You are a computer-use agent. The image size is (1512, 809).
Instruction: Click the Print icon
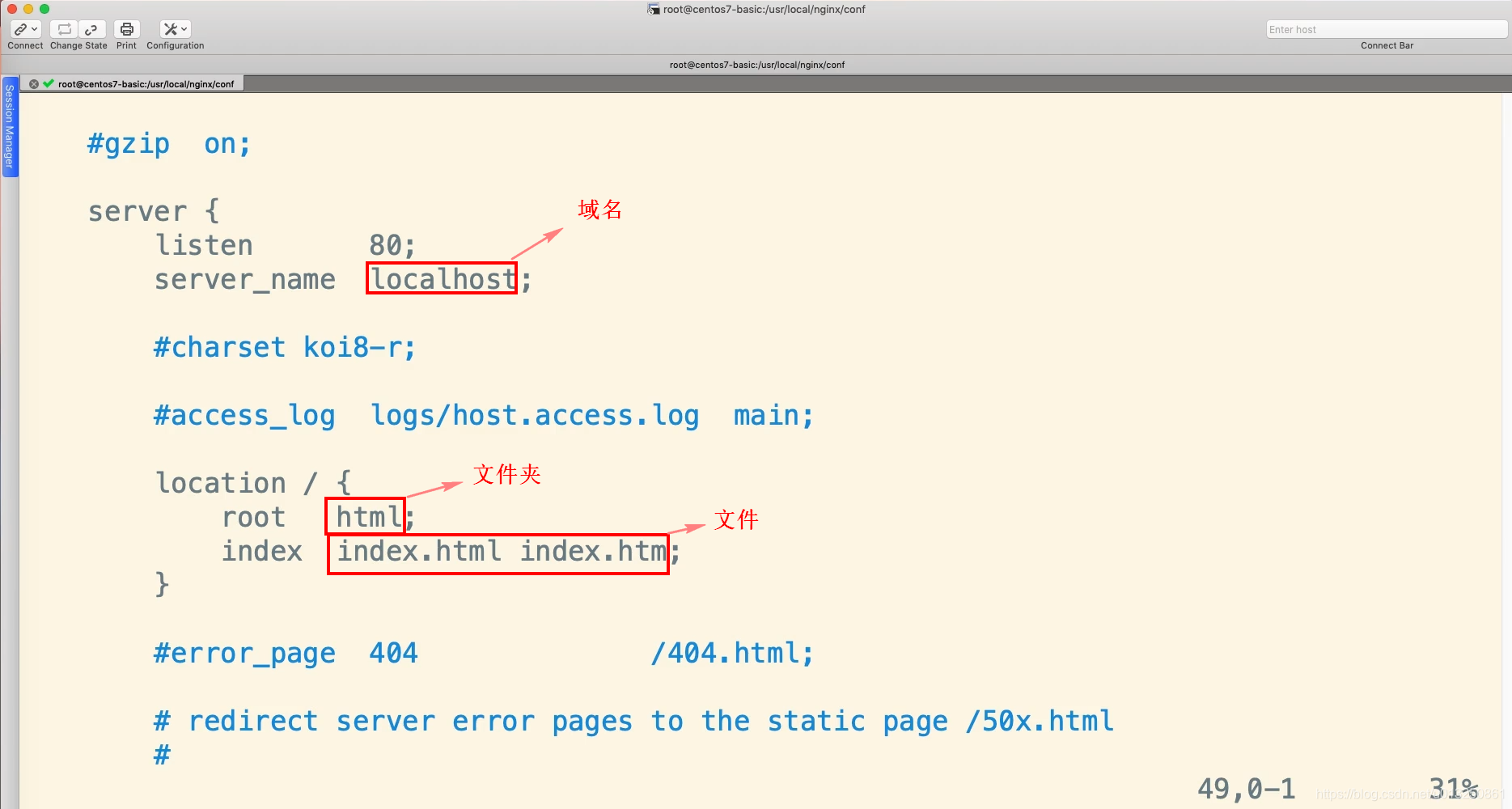(x=127, y=29)
